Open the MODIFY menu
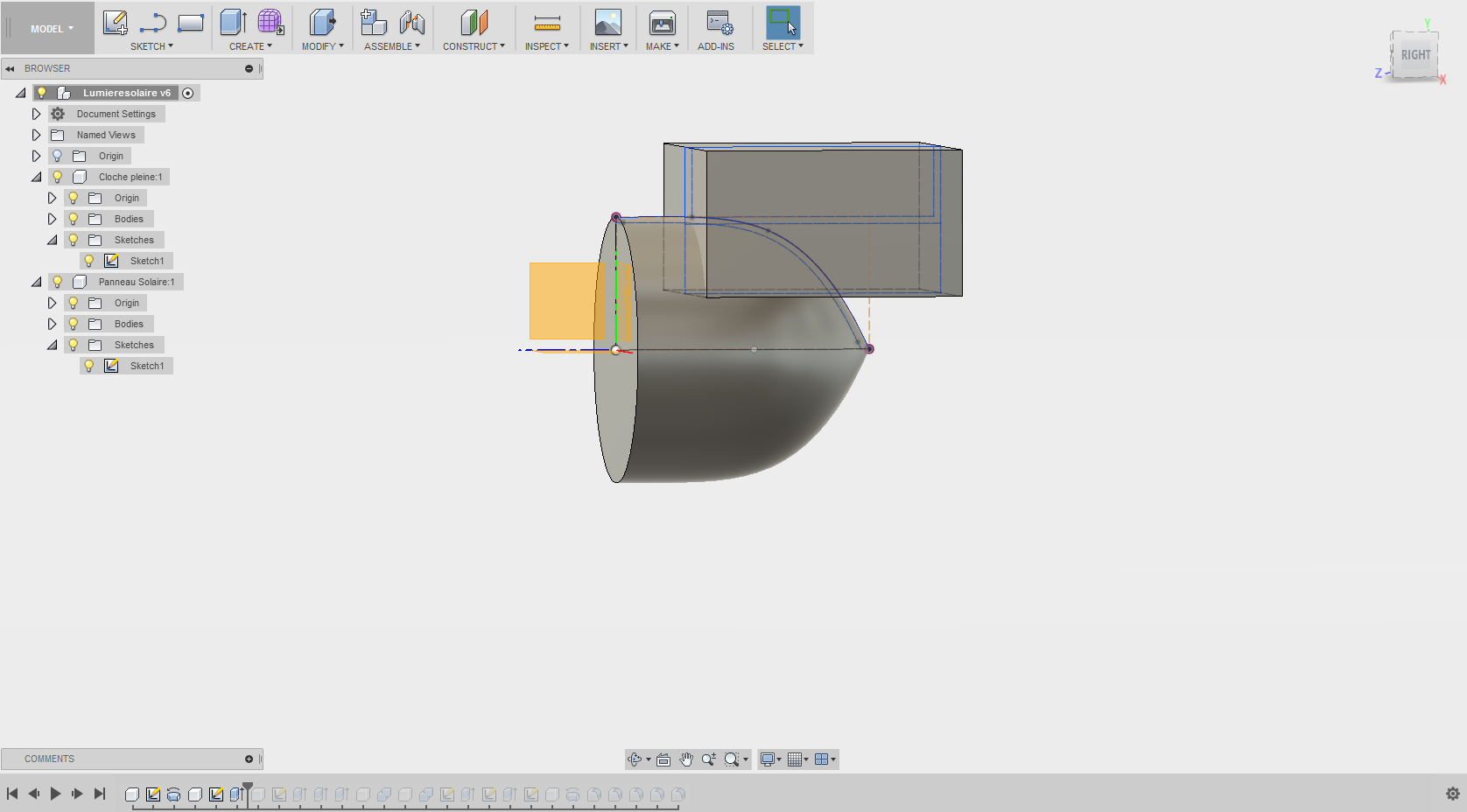Screen dimensions: 1467x812 (322, 46)
